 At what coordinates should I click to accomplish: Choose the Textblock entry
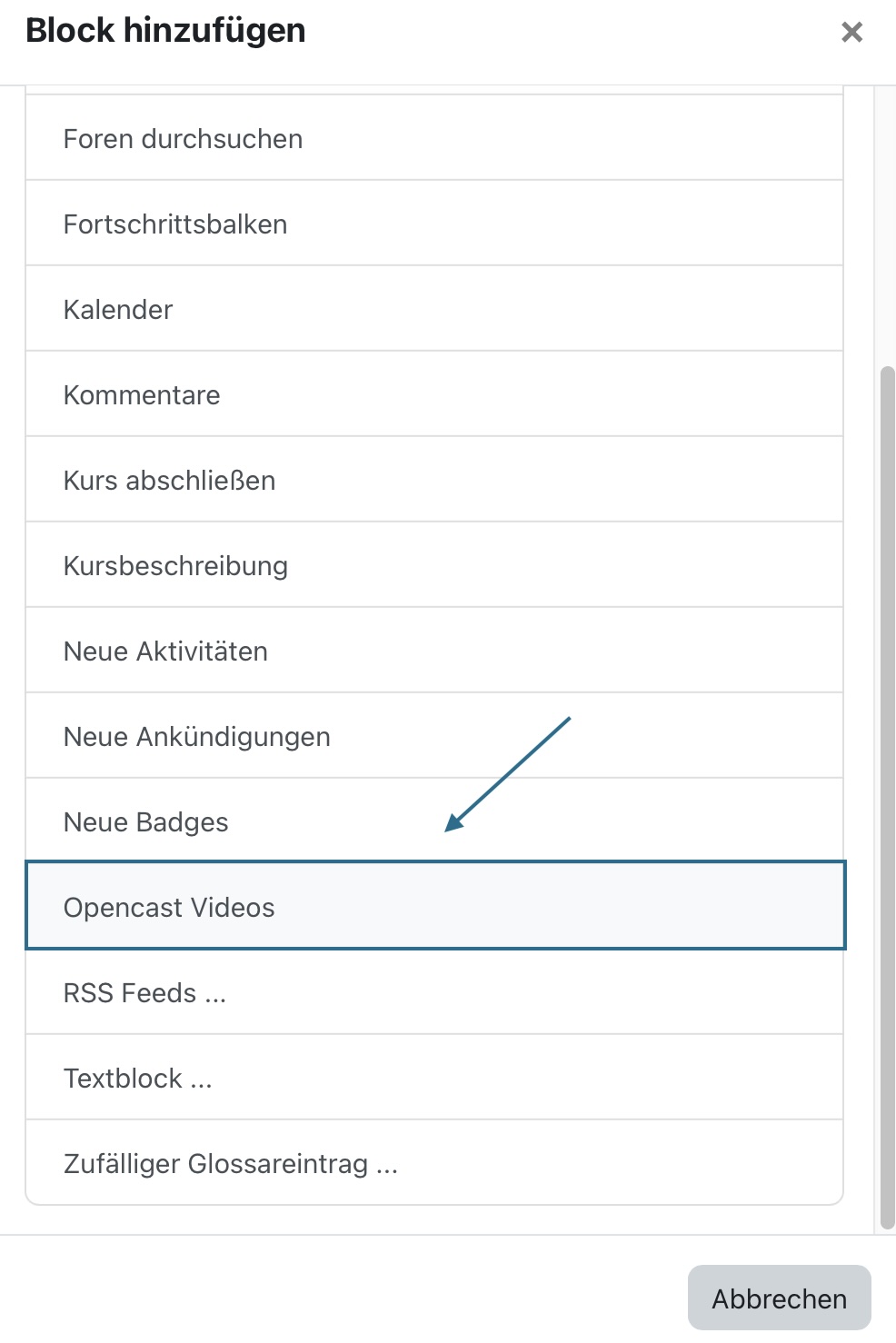click(434, 1078)
